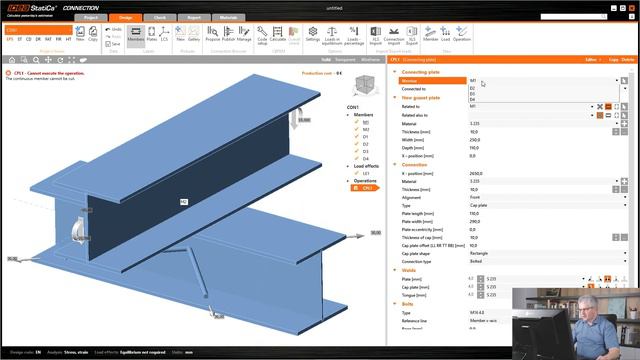
Task: Click the zoom-all extents icon
Action: pyautogui.click(x=72, y=60)
